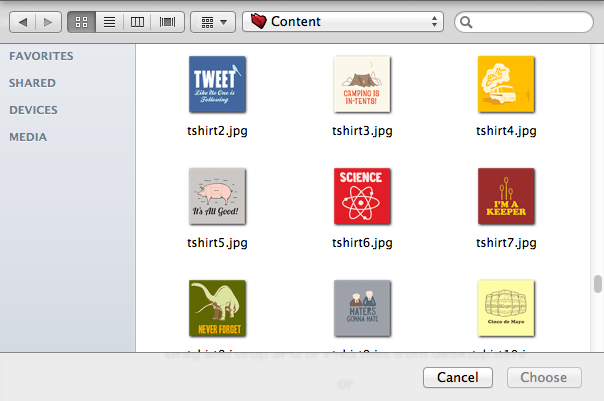This screenshot has width=604, height=401.
Task: Click the Forward navigation arrow
Action: [x=50, y=21]
